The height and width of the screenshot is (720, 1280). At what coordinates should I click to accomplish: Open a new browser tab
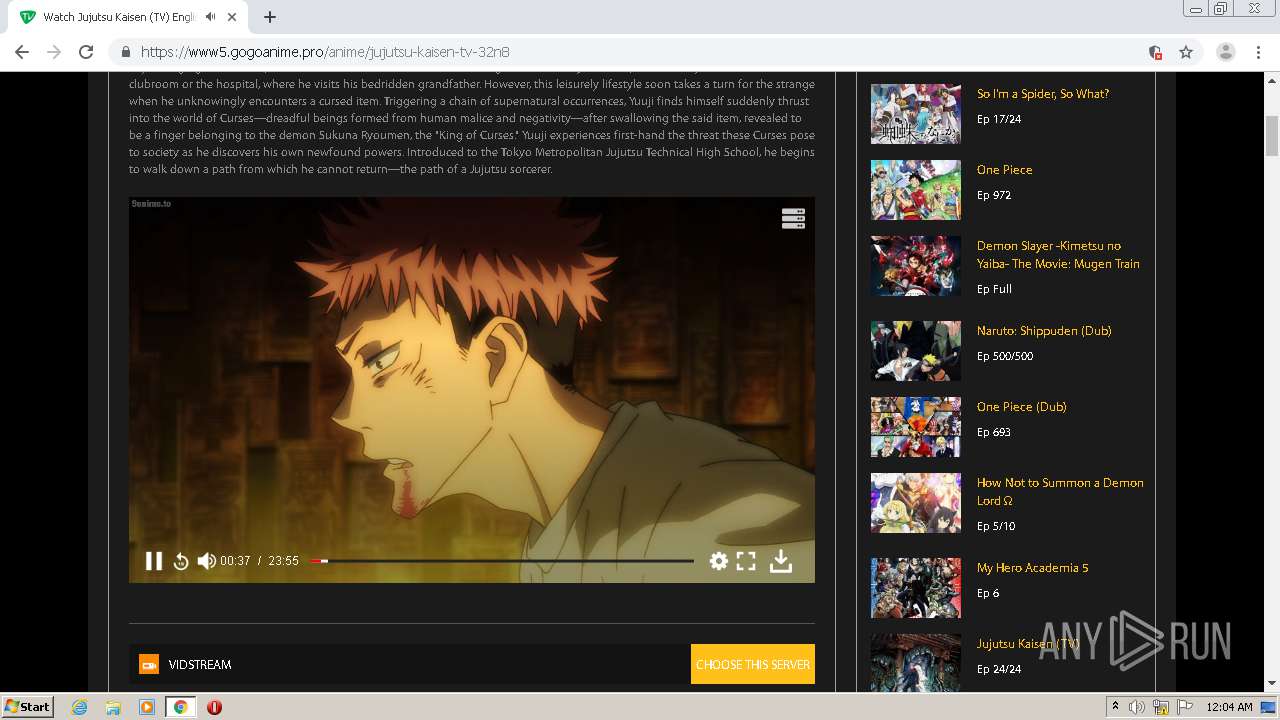tap(270, 17)
